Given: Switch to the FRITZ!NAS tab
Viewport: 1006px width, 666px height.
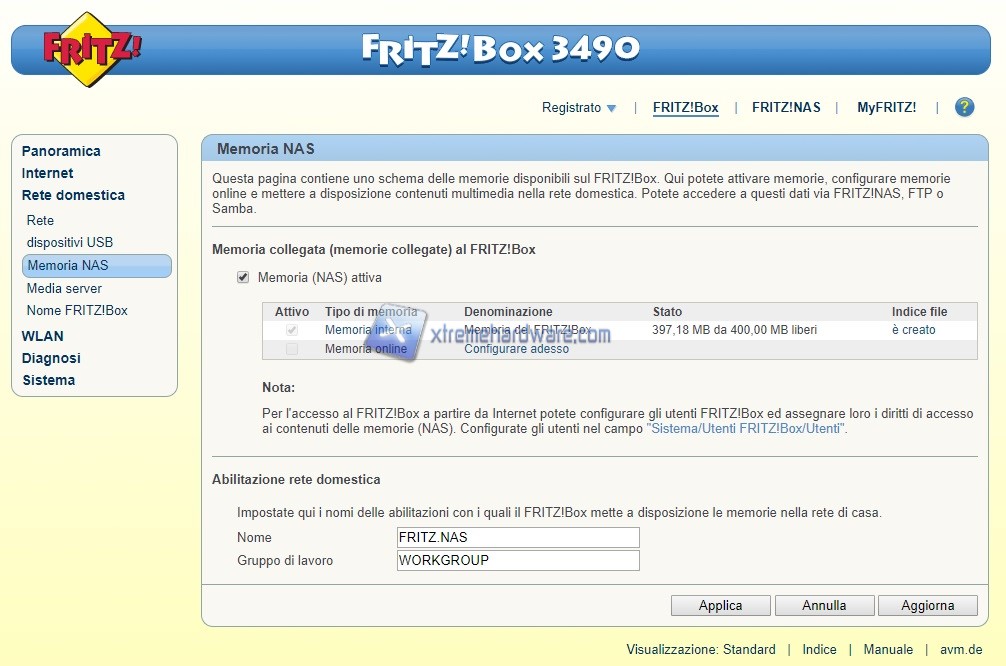Looking at the screenshot, I should click(786, 108).
